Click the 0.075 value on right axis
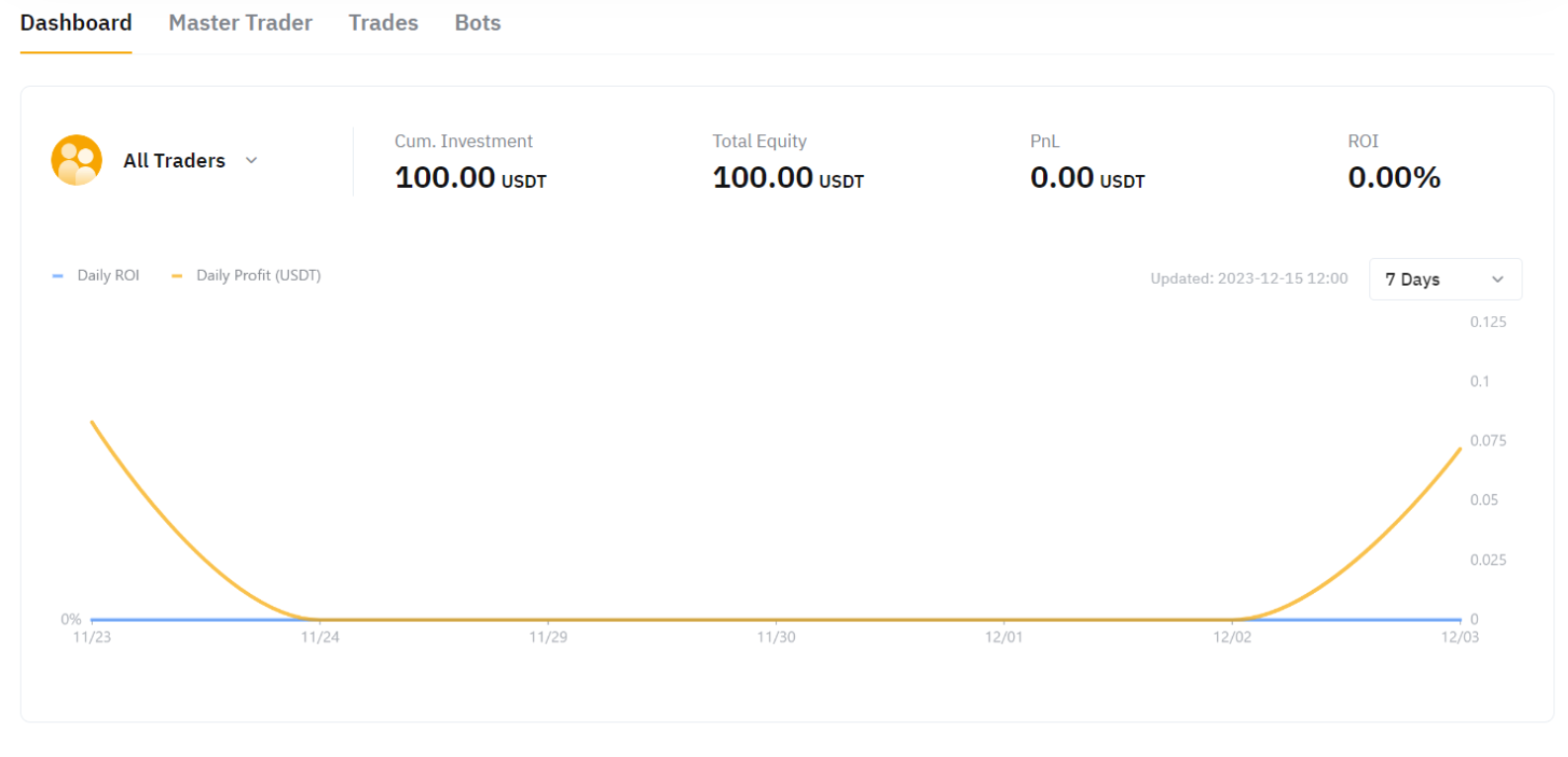This screenshot has width=1568, height=757. 1487,441
